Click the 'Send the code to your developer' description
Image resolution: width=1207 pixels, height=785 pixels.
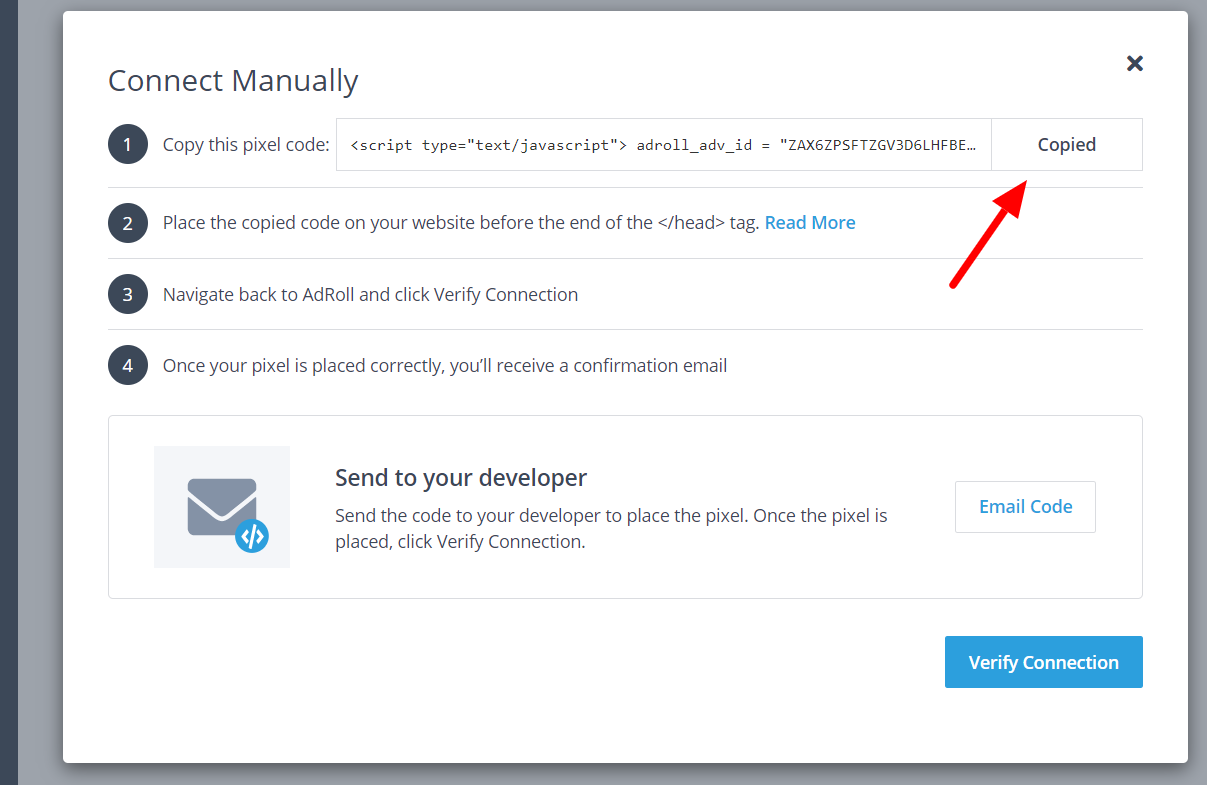(x=610, y=529)
